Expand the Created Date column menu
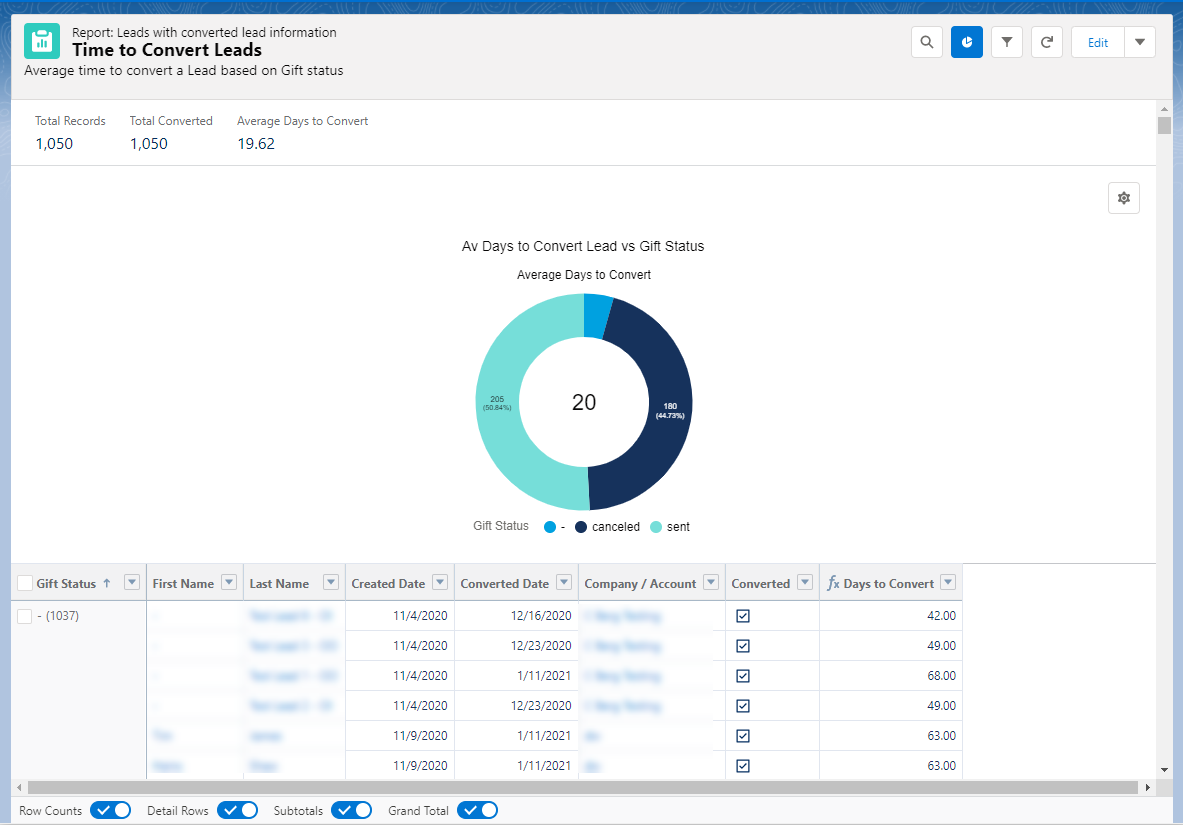1183x825 pixels. [441, 583]
